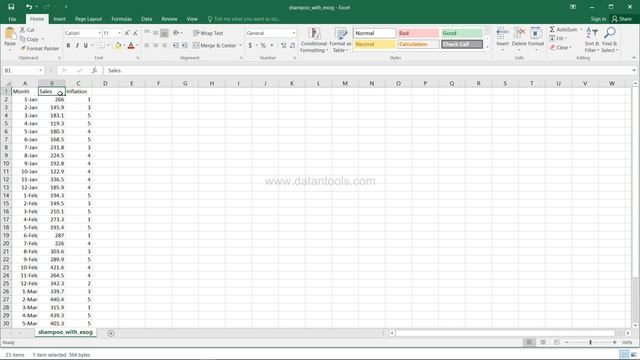Toggle Wrap Text
This screenshot has width=640, height=360.
[x=208, y=33]
